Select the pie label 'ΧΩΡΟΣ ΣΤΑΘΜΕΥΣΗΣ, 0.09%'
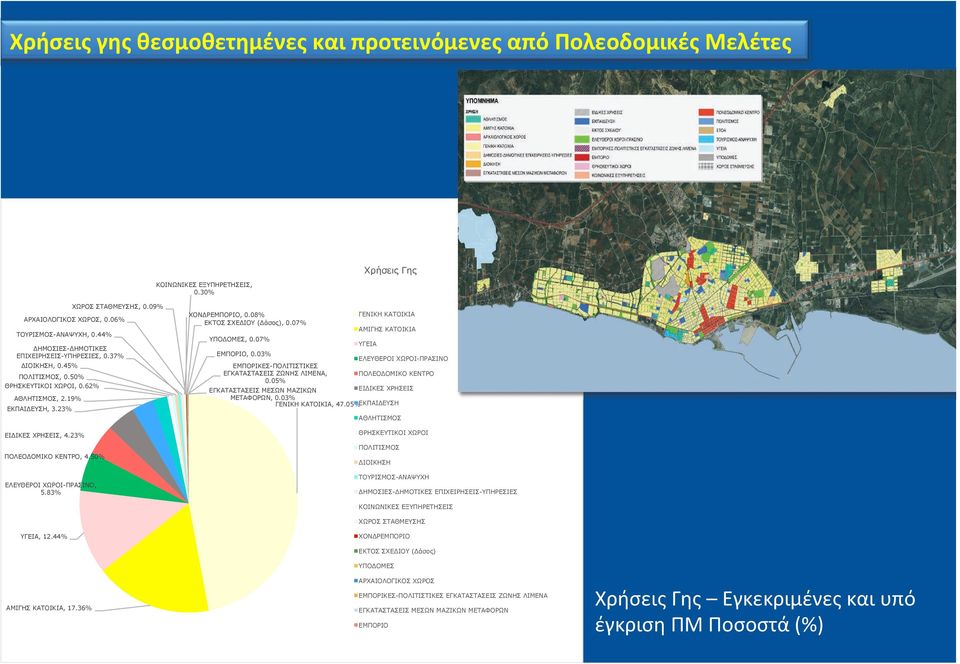The height and width of the screenshot is (664, 960). [x=117, y=307]
